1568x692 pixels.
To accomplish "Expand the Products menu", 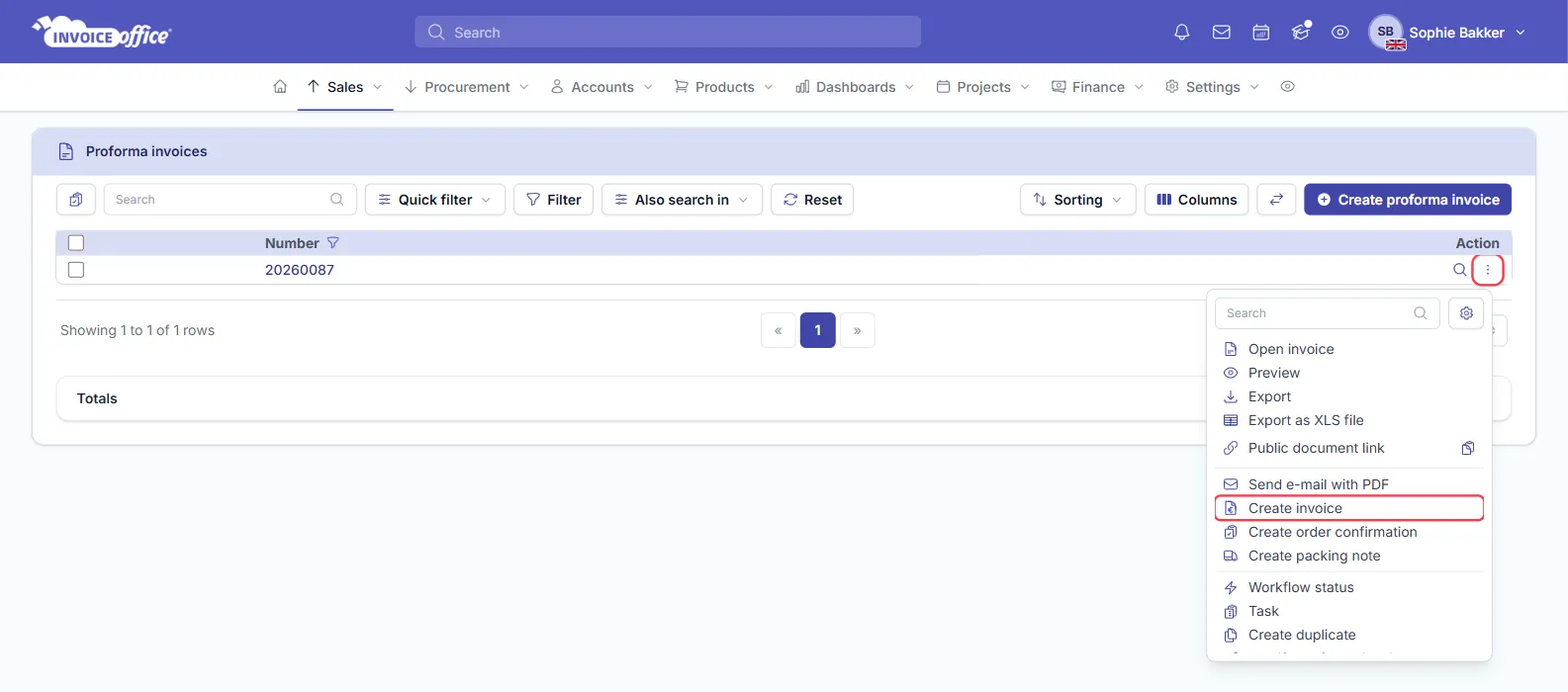I will pos(724,87).
